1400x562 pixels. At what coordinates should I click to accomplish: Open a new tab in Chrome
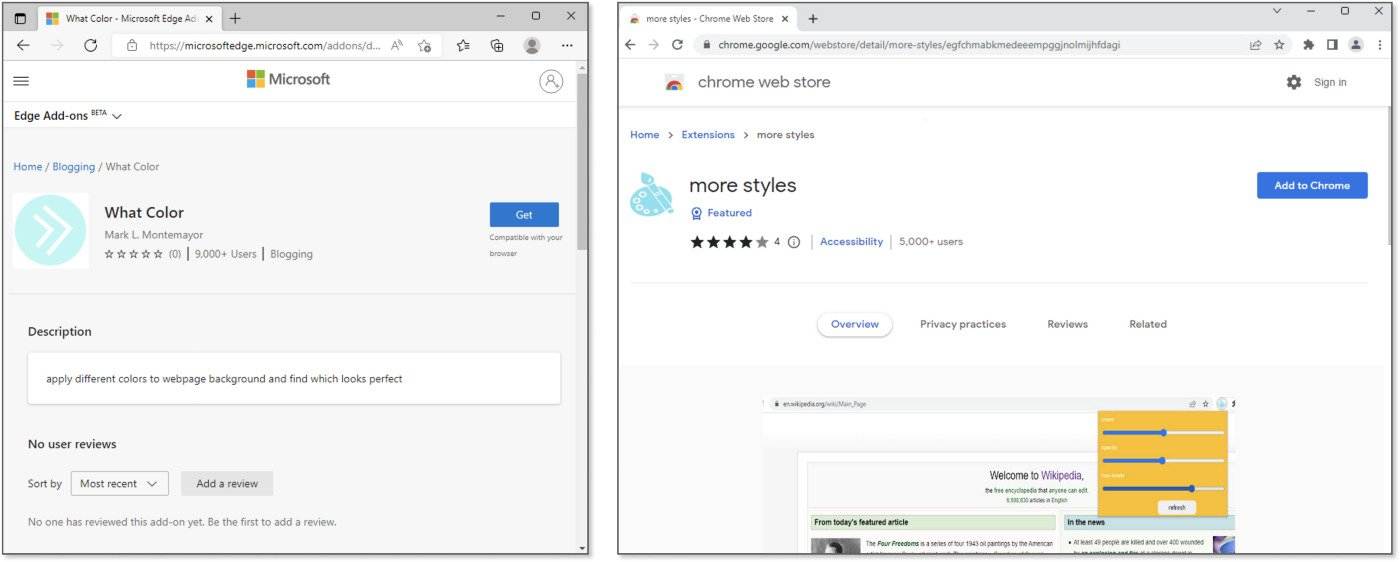point(813,18)
